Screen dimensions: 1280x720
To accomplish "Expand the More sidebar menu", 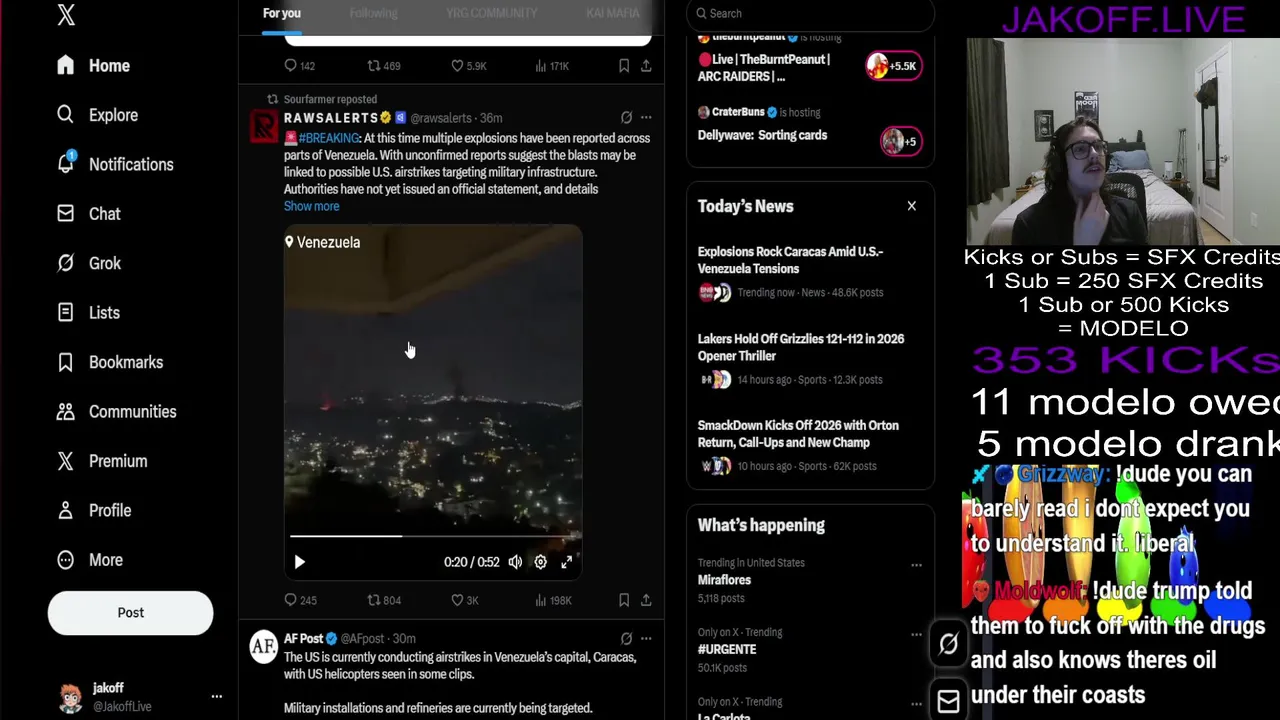I will pos(90,560).
